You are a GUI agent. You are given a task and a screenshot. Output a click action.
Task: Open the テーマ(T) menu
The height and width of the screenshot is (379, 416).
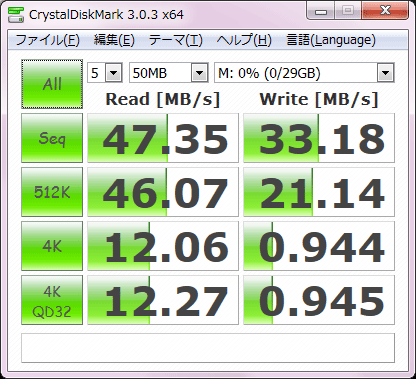[175, 40]
